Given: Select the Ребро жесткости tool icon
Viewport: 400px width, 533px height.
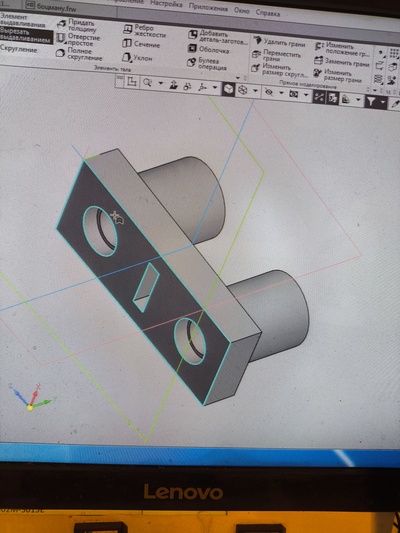Looking at the screenshot, I should pos(127,30).
